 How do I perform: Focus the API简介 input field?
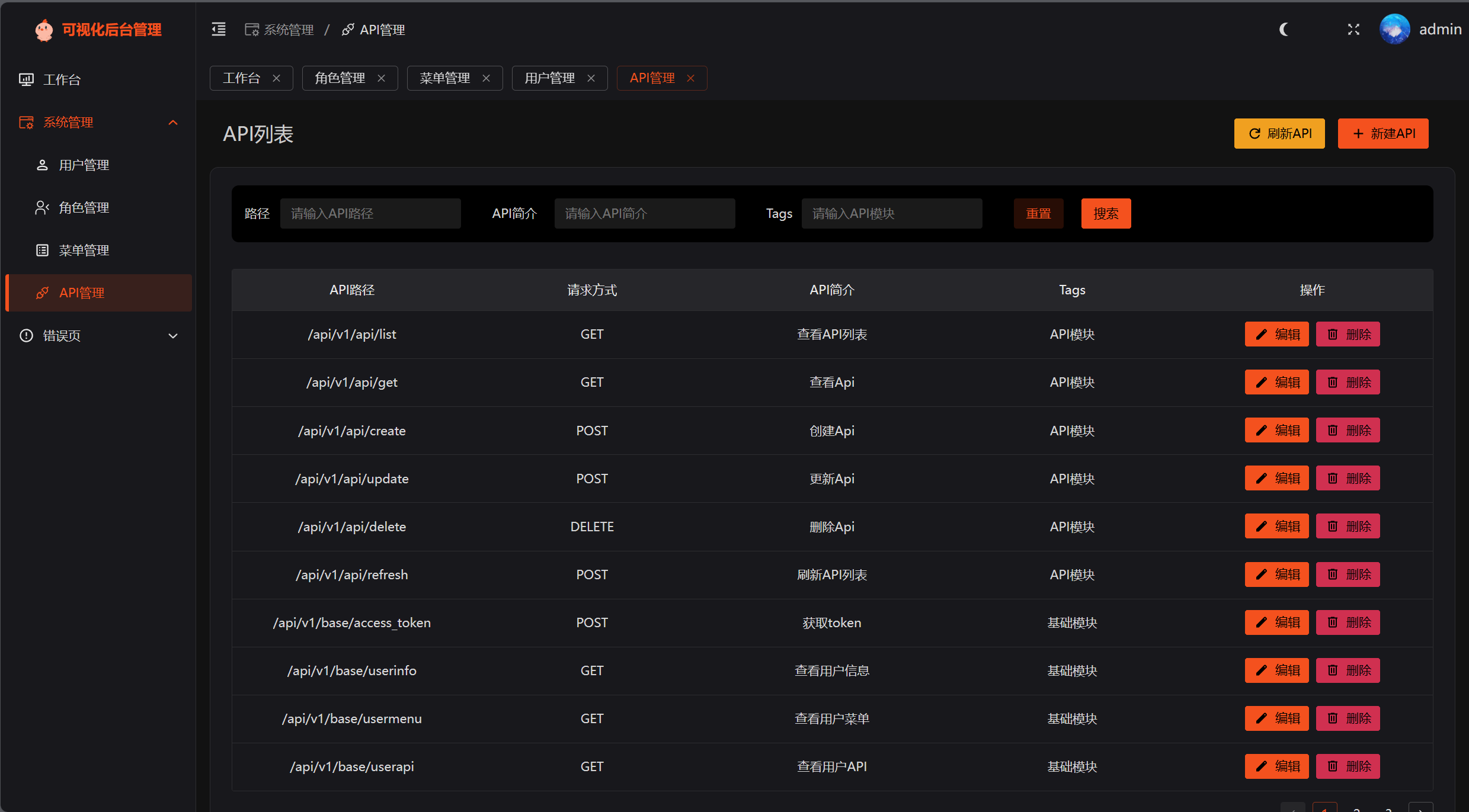click(645, 214)
